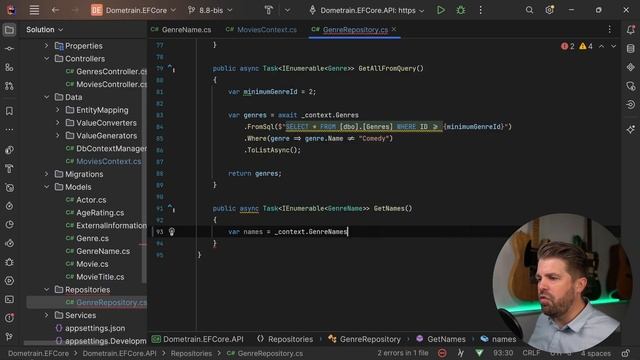
Task: Click GenreRepository in the breadcrumb bar
Action: 364,339
